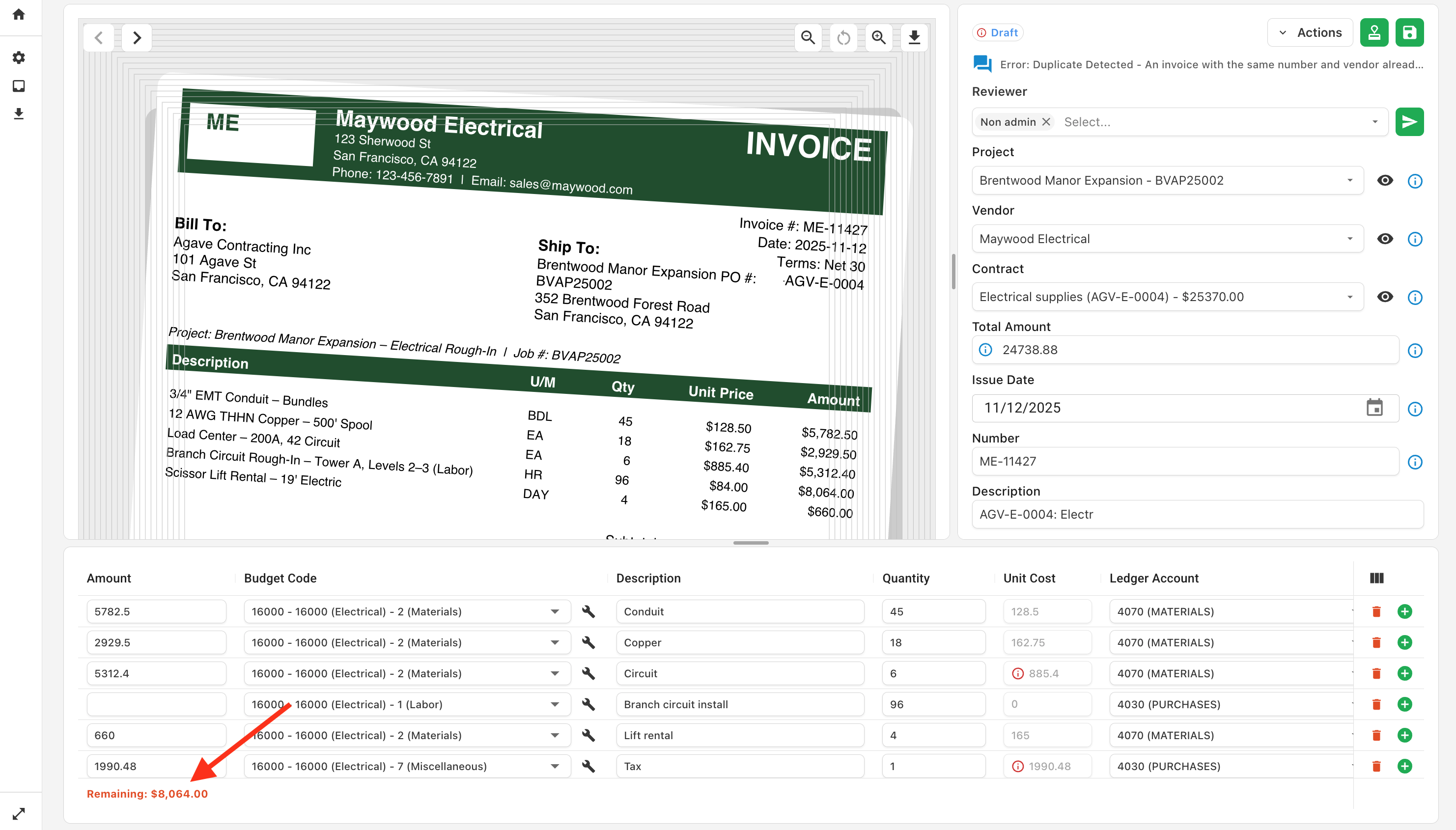Open the Settings gear in the left sidebar
This screenshot has height=830, width=1456.
19,57
